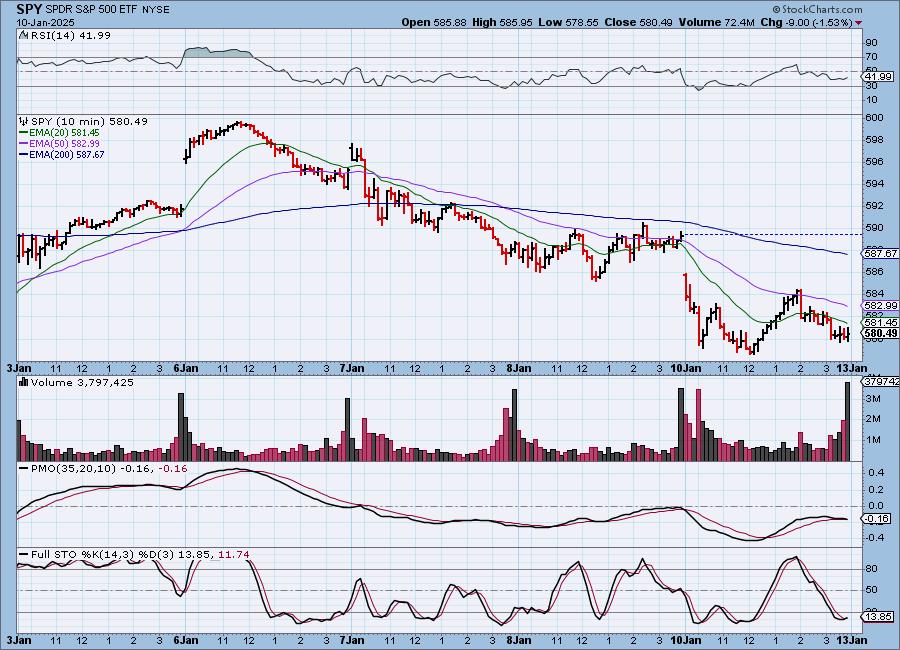This screenshot has height=650, width=900.
Task: Click the black line swatch beside Full STO
Action: tap(24, 555)
